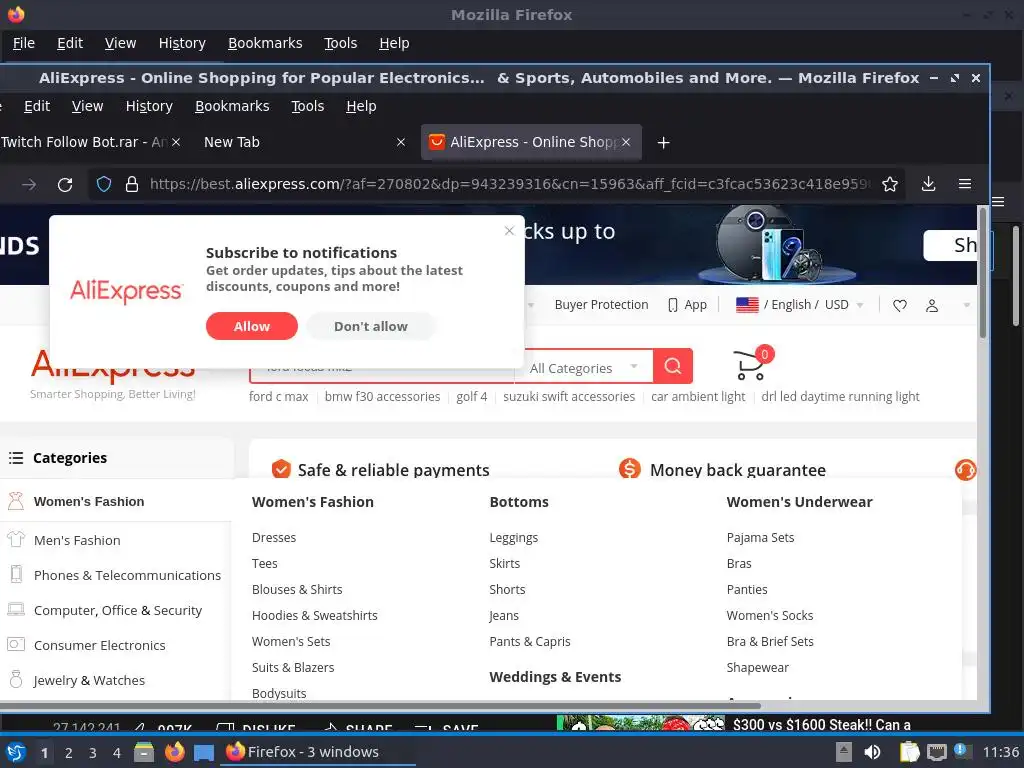Screen dimensions: 1024x768
Task: Click the Don't allow button
Action: tap(370, 326)
